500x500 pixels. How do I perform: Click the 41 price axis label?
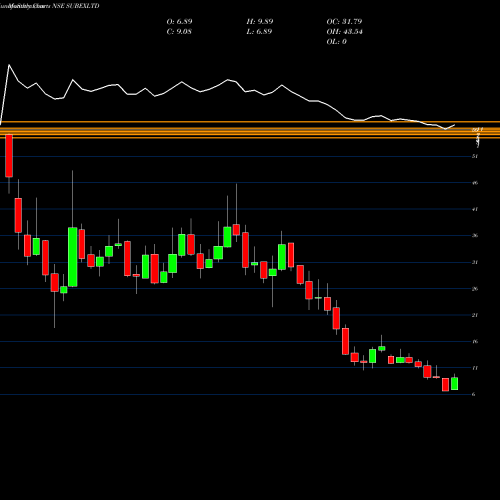point(475,209)
